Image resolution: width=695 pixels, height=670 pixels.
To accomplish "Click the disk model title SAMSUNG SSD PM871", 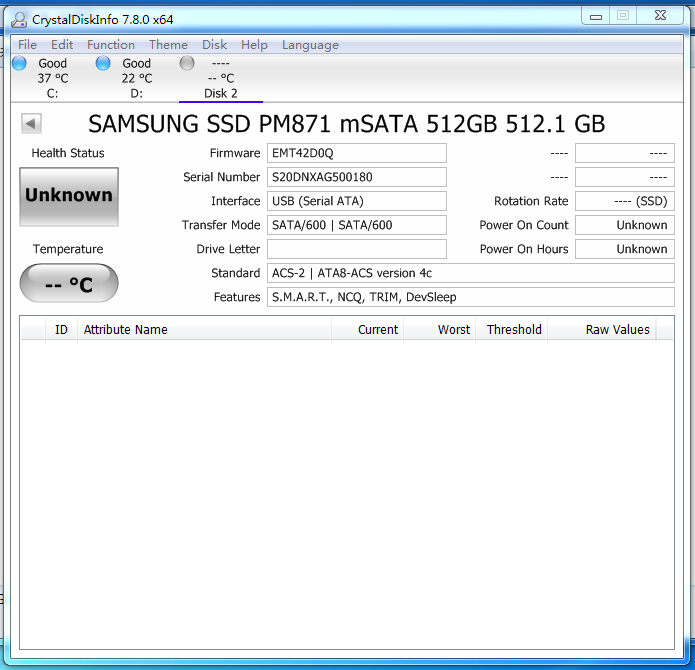I will click(347, 124).
